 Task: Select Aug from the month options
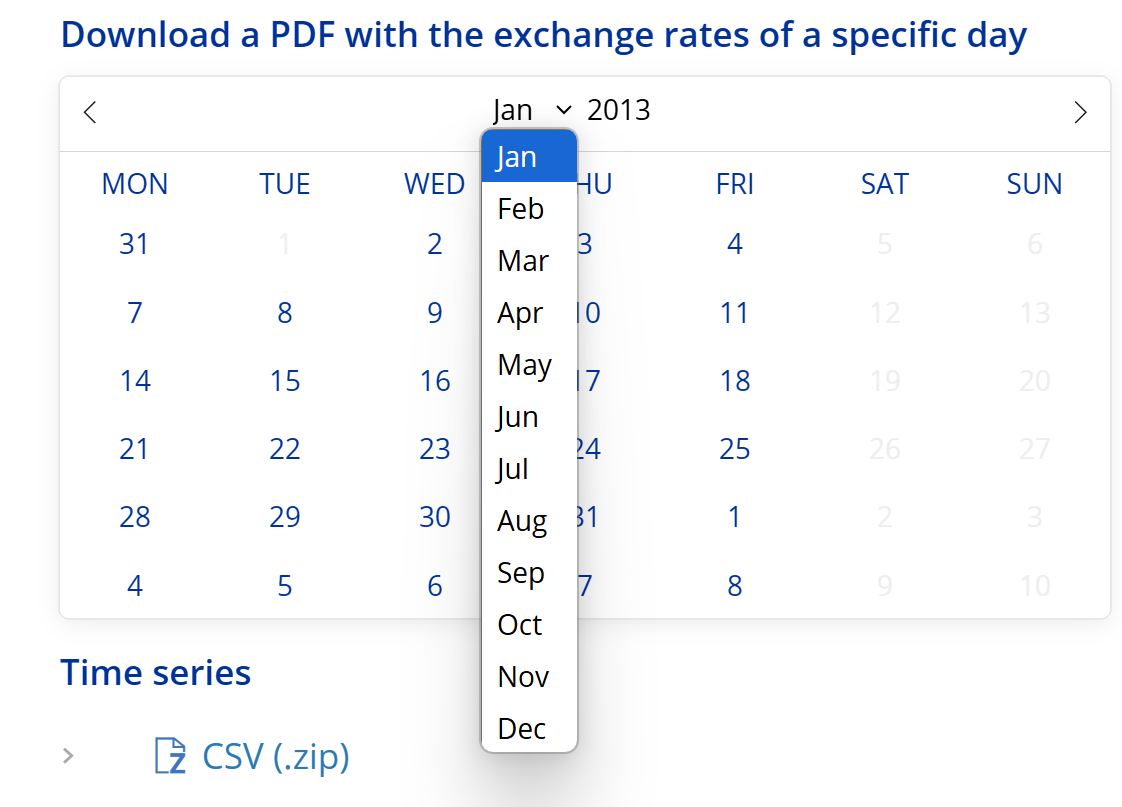[521, 521]
